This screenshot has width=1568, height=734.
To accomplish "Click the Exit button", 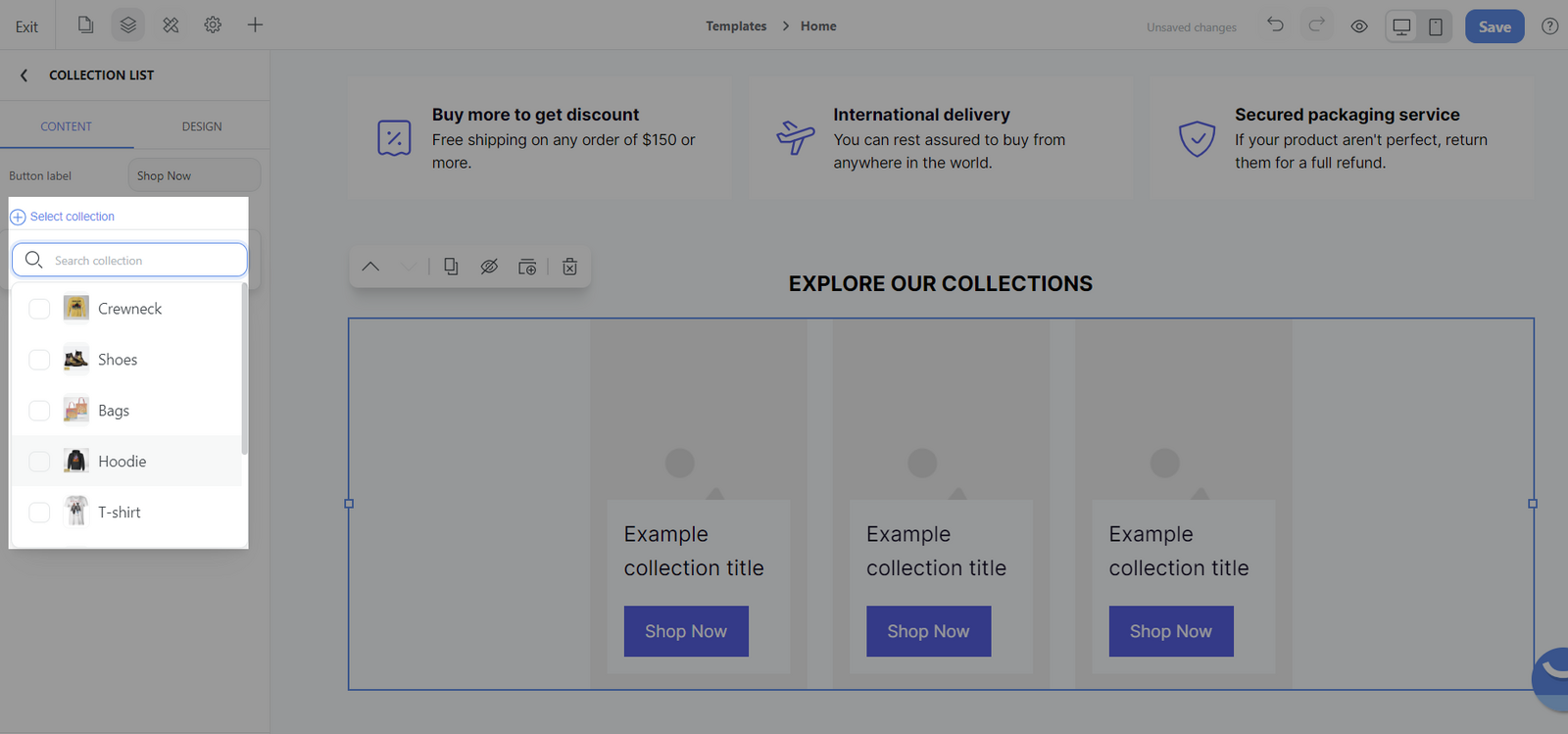I will coord(26,26).
